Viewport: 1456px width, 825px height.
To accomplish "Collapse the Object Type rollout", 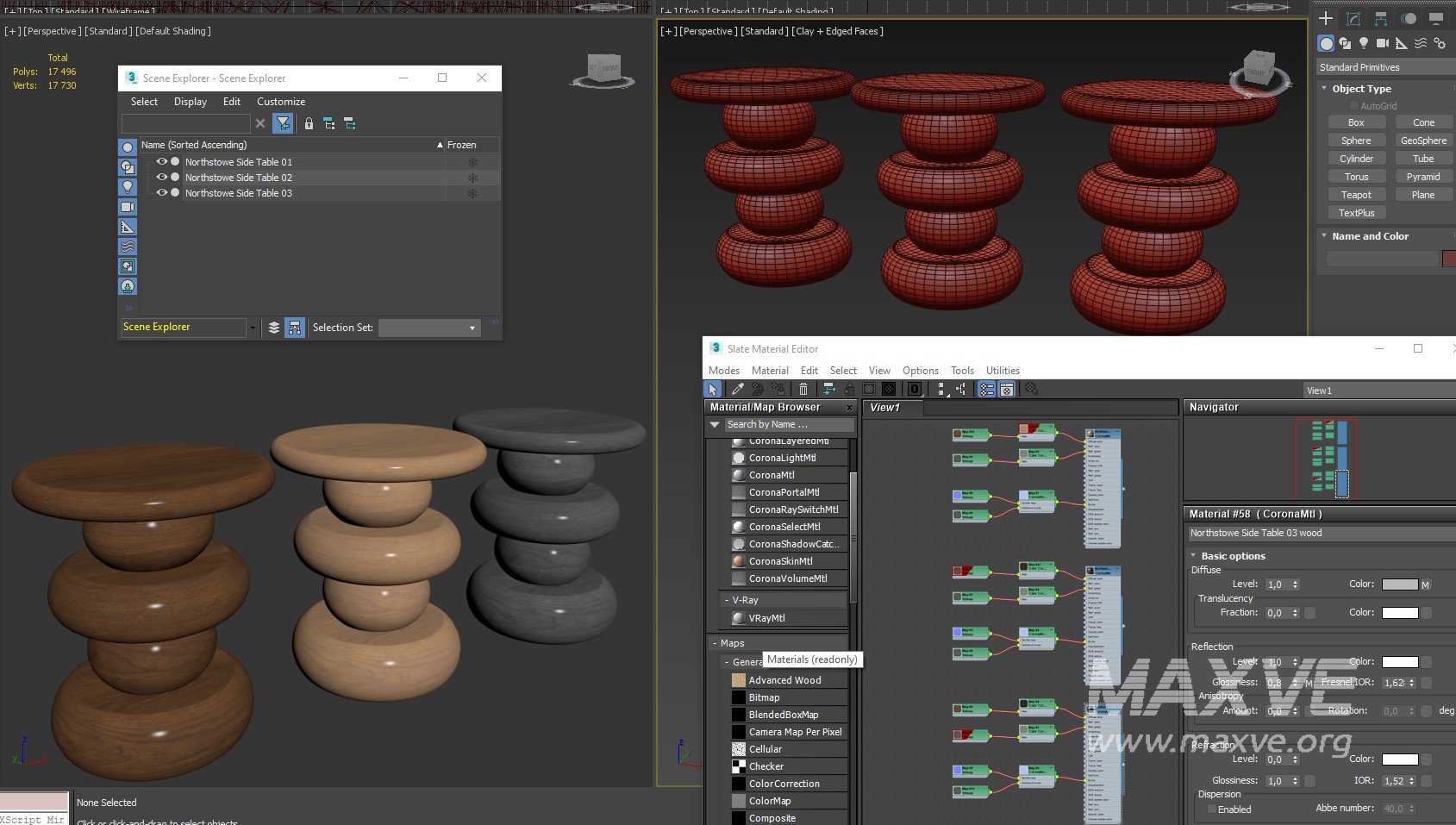I will click(1324, 89).
